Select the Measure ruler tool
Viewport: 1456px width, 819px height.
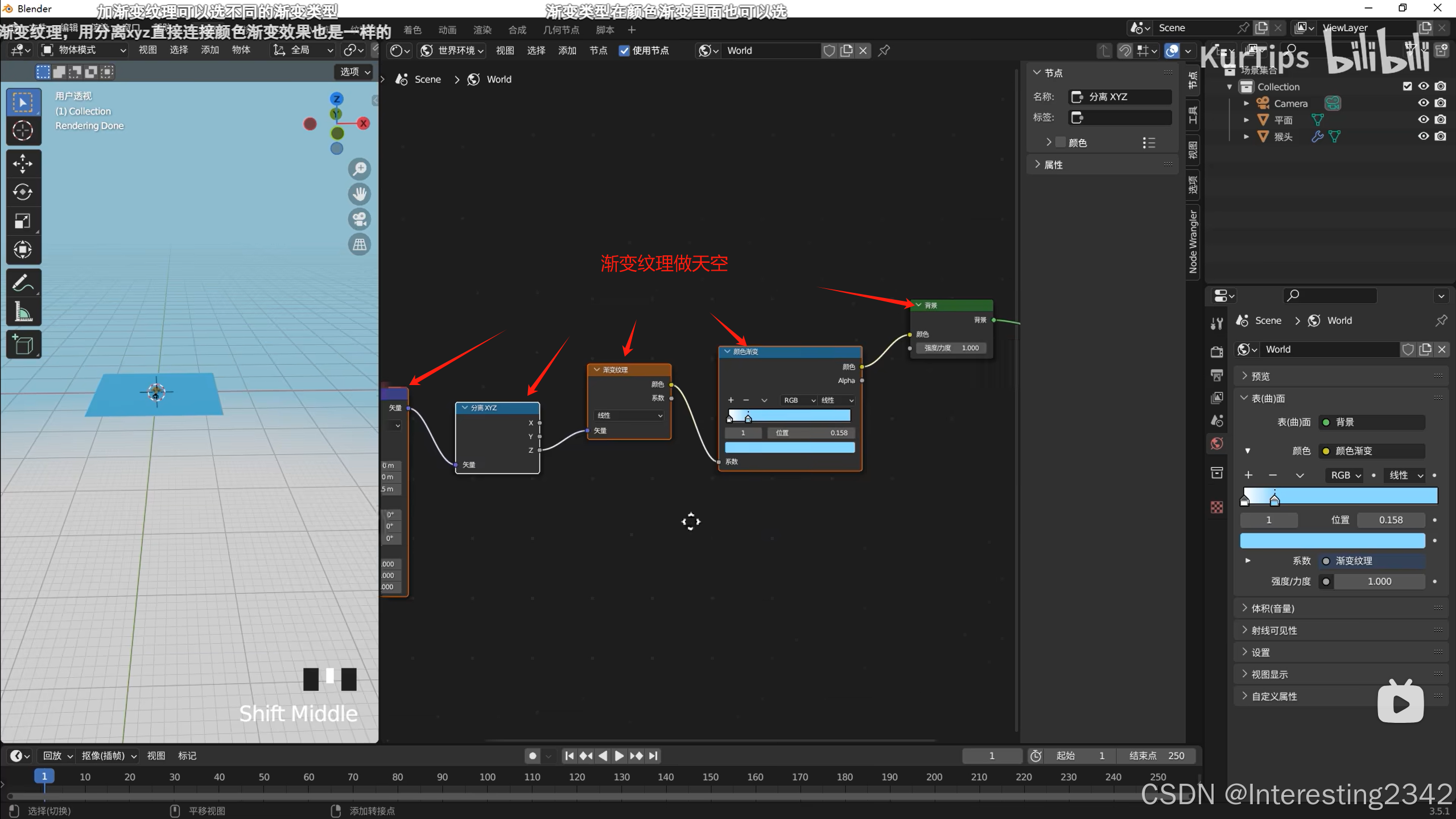[x=23, y=311]
